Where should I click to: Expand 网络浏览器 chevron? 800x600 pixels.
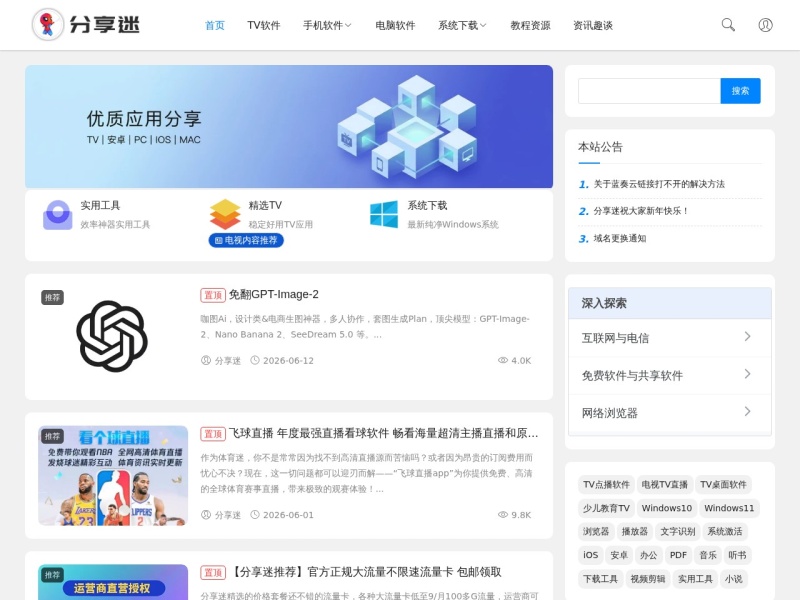pyautogui.click(x=747, y=412)
